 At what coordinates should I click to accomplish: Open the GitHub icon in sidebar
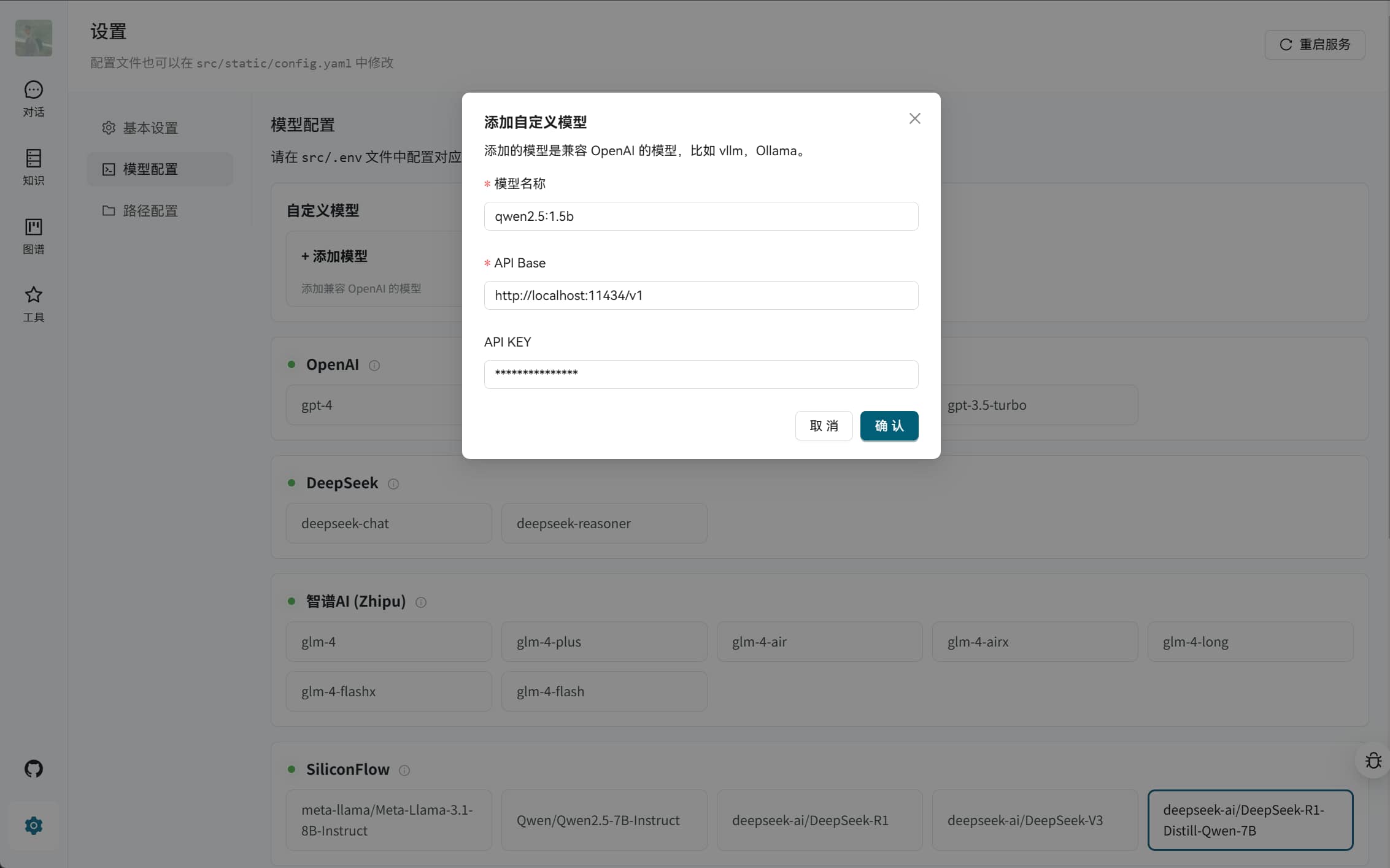click(x=33, y=769)
